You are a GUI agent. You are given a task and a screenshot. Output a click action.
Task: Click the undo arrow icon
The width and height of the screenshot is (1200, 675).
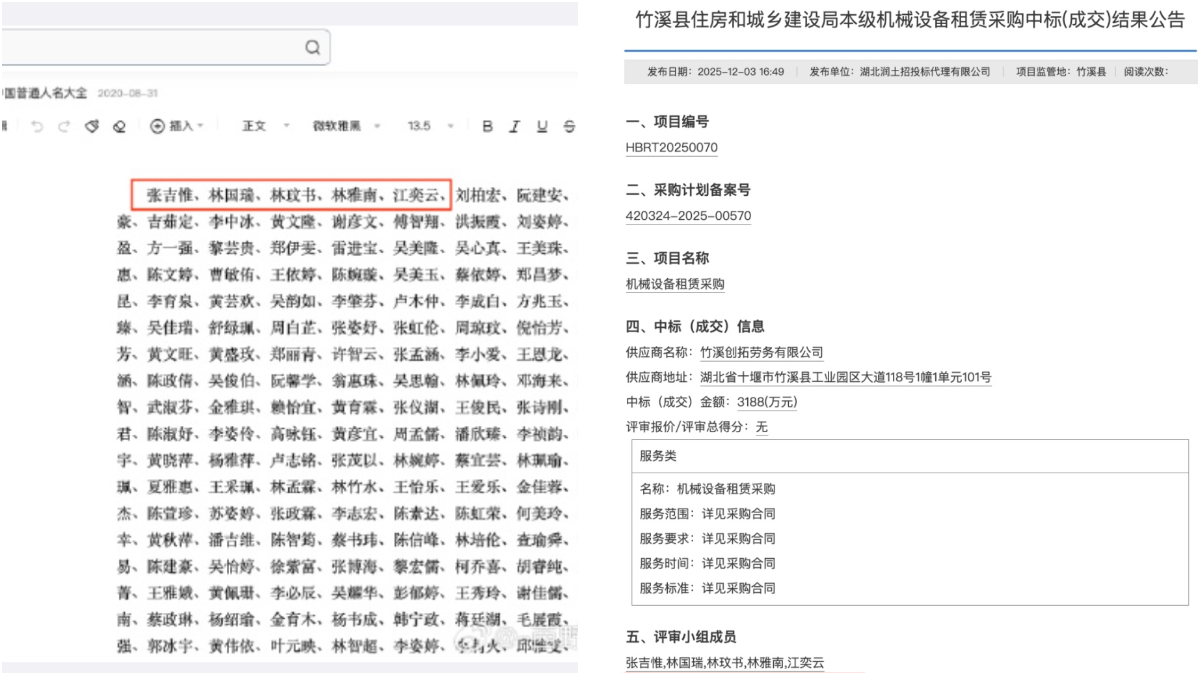click(x=37, y=126)
